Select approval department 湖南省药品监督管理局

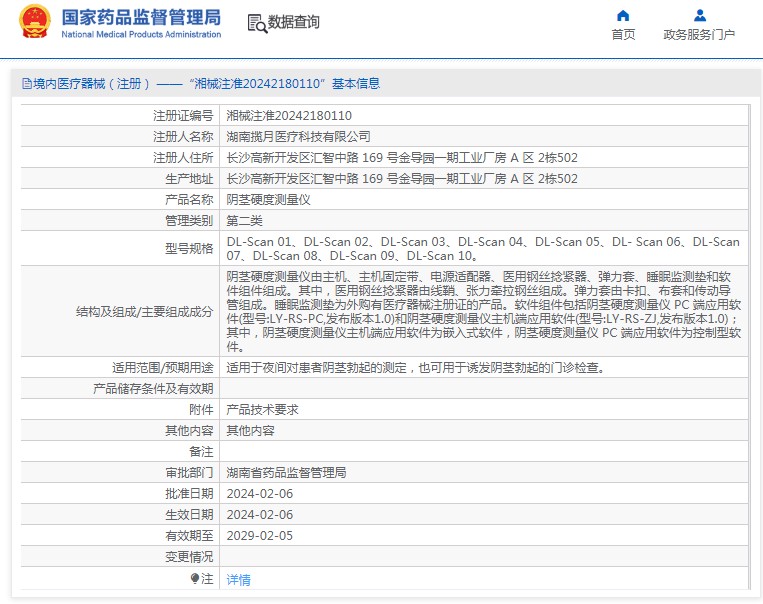[286, 473]
